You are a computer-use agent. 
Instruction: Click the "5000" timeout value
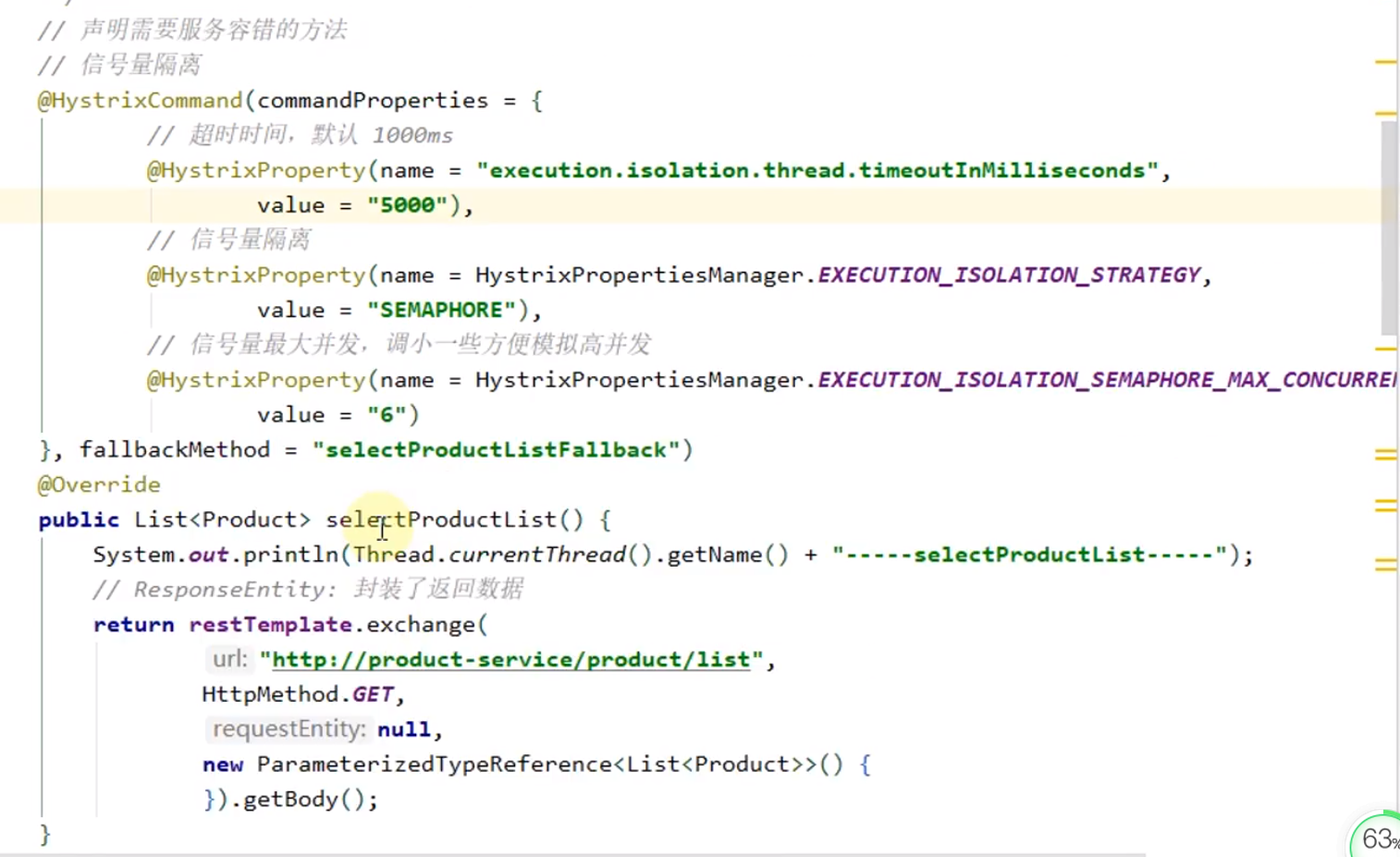(408, 205)
